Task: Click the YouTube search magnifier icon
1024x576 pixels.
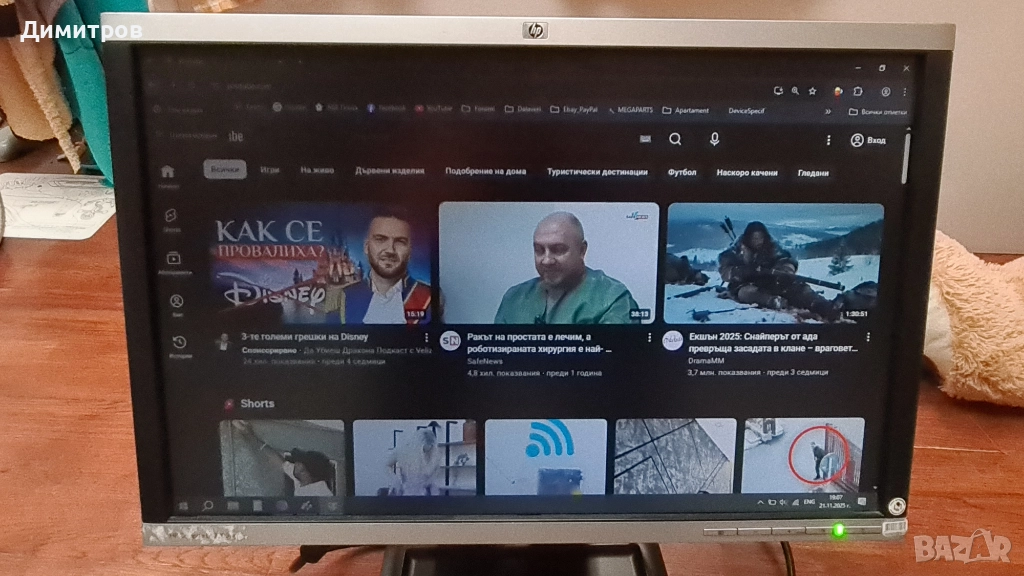Action: 675,140
